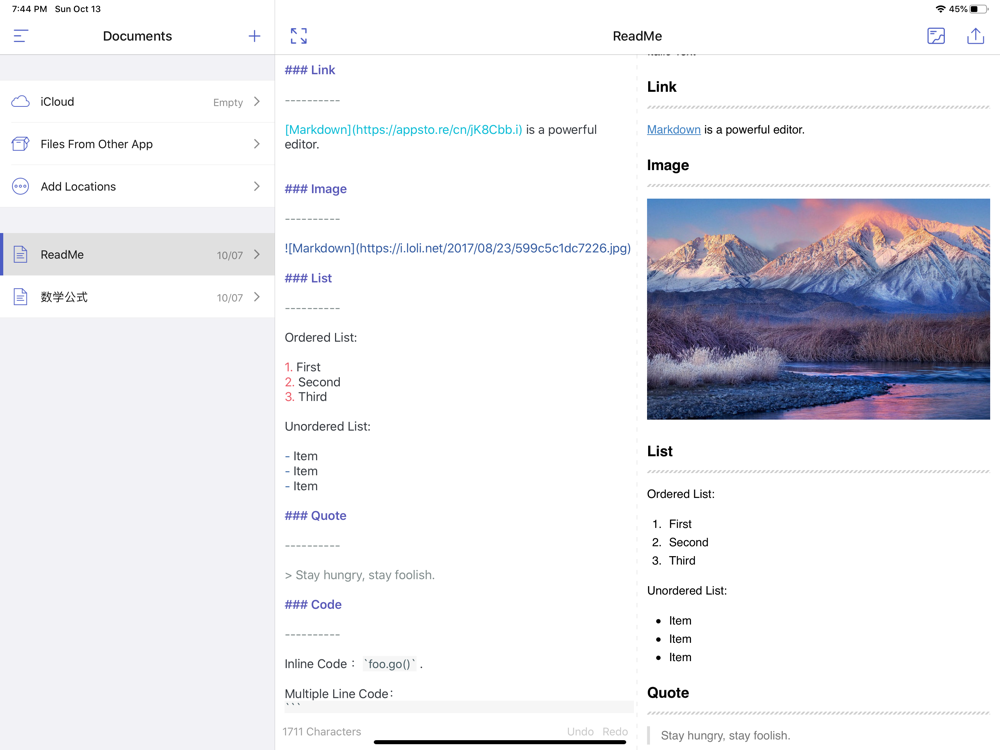Image resolution: width=1000 pixels, height=750 pixels.
Task: Select the 数学公式 document
Action: click(x=137, y=297)
